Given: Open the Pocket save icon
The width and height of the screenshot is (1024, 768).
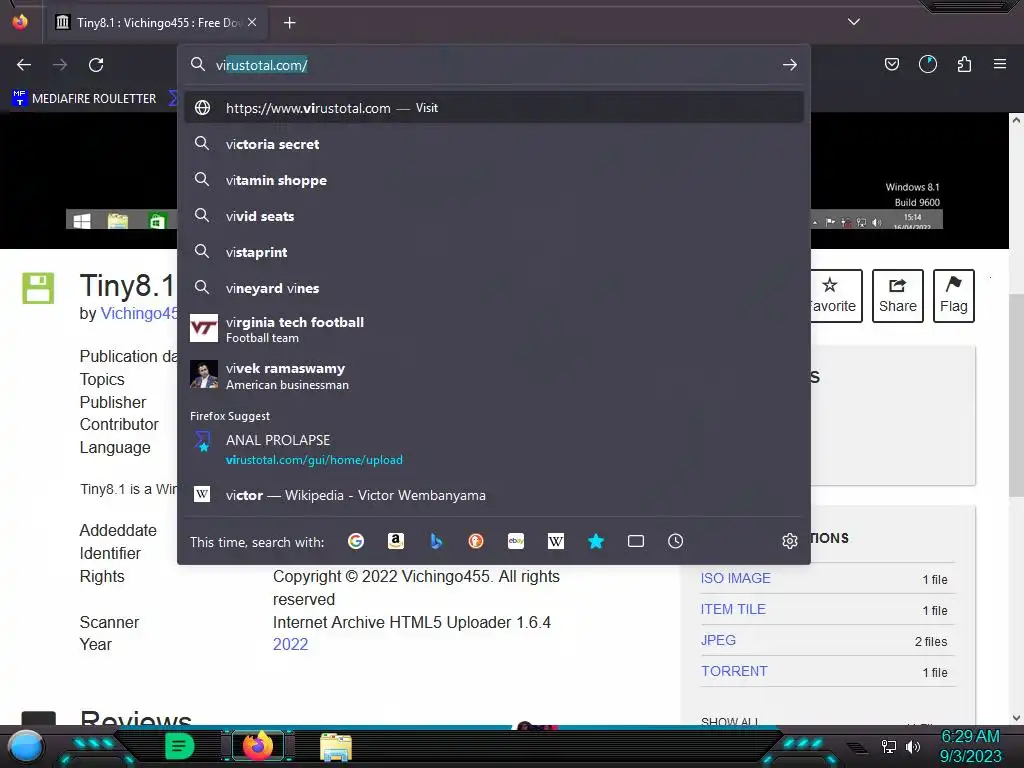Looking at the screenshot, I should click(891, 64).
